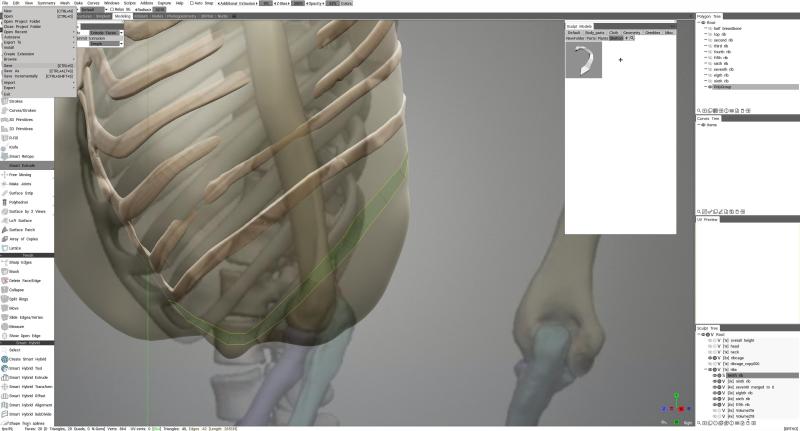This screenshot has height=431, width=800.
Task: Open the Export To submenu
Action: pos(38,42)
